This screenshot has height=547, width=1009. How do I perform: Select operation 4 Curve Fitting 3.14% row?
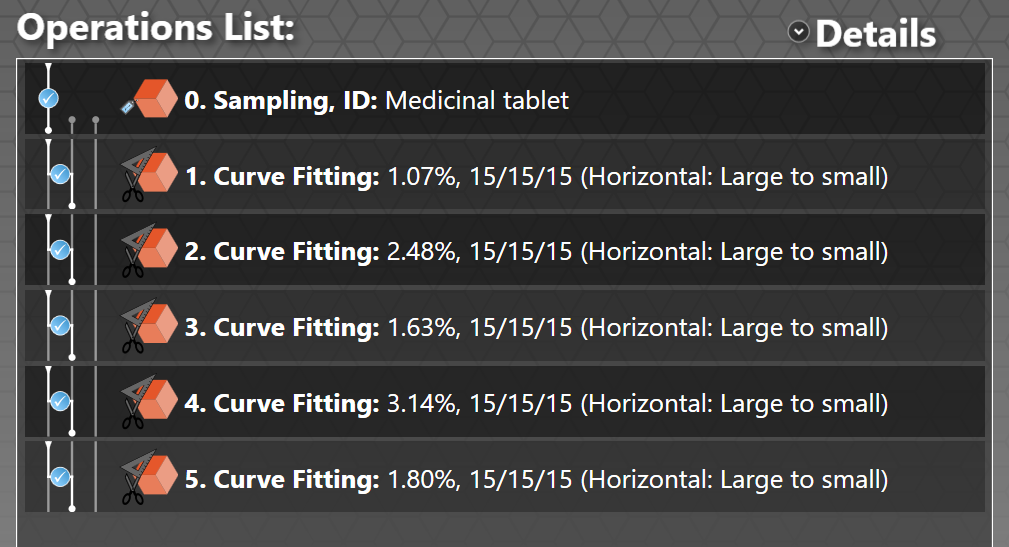(x=504, y=402)
